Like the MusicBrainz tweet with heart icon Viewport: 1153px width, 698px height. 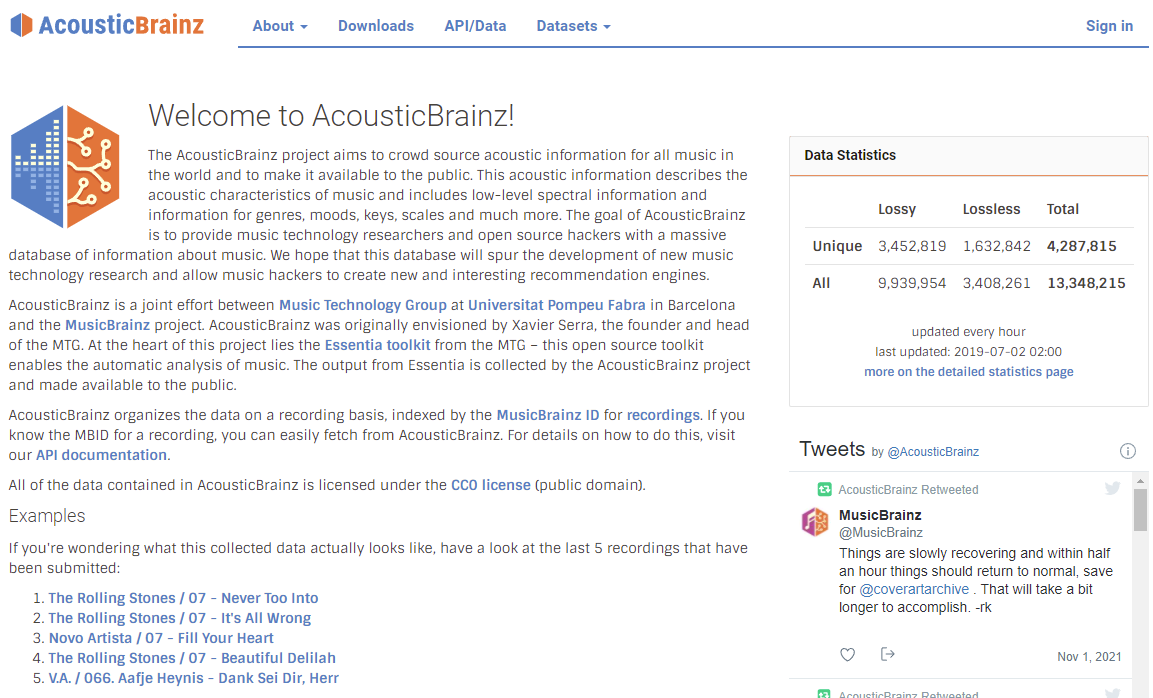click(847, 655)
